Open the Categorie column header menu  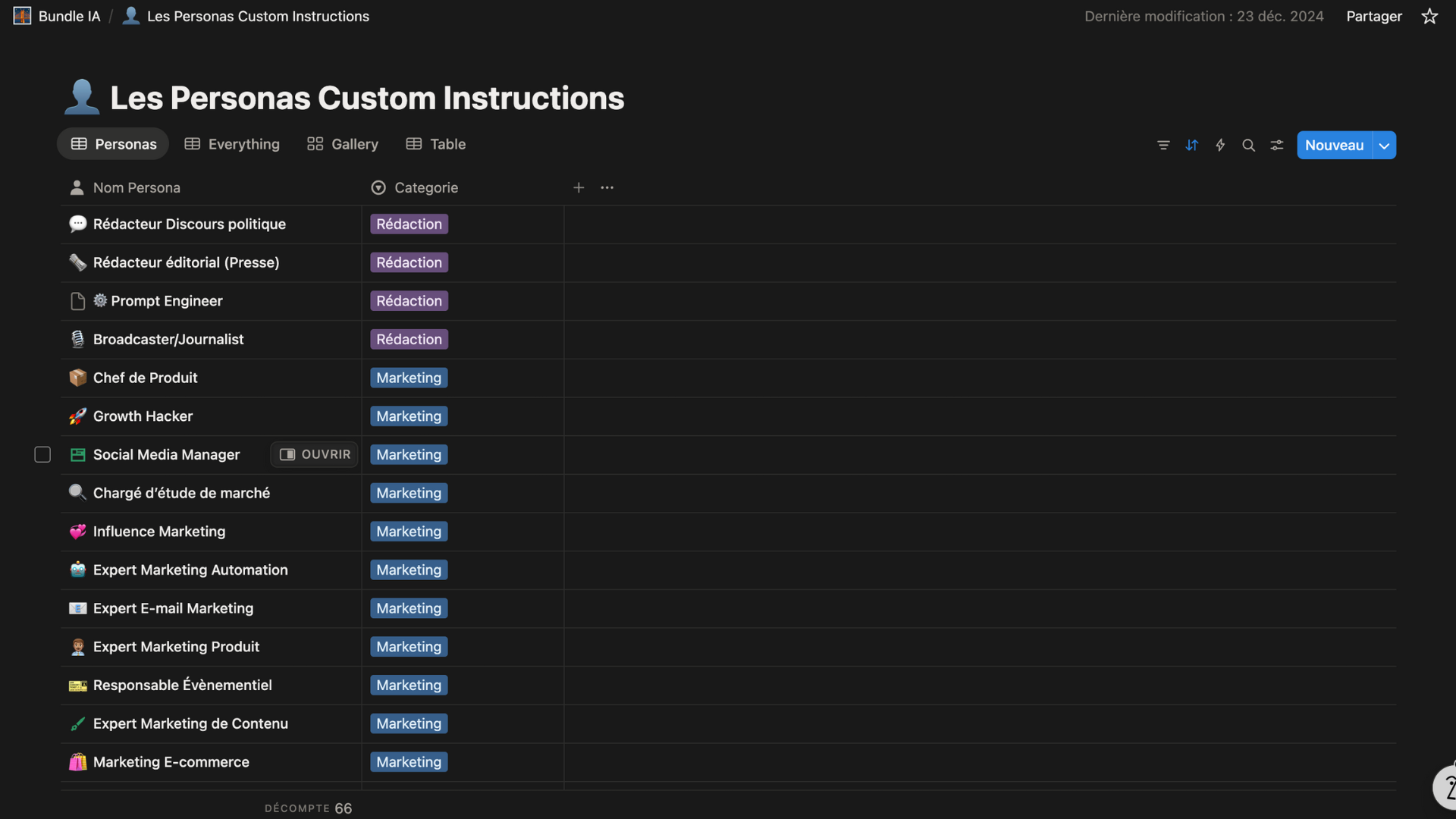(x=425, y=187)
